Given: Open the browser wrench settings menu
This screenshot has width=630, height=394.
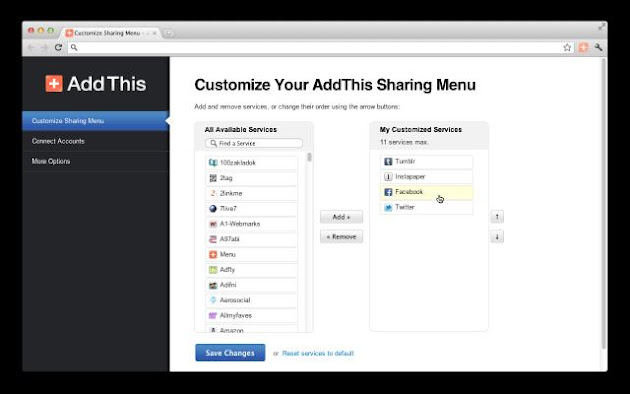Looking at the screenshot, I should [599, 47].
